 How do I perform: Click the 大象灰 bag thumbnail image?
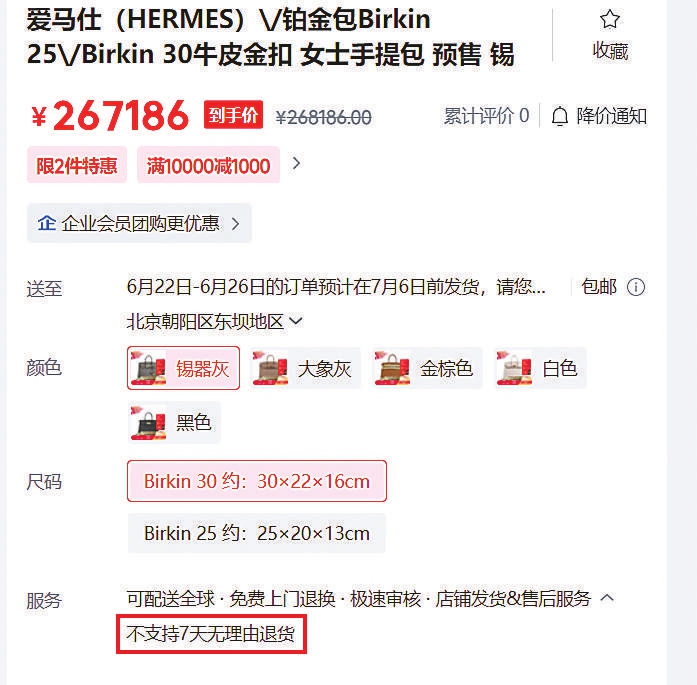click(270, 368)
